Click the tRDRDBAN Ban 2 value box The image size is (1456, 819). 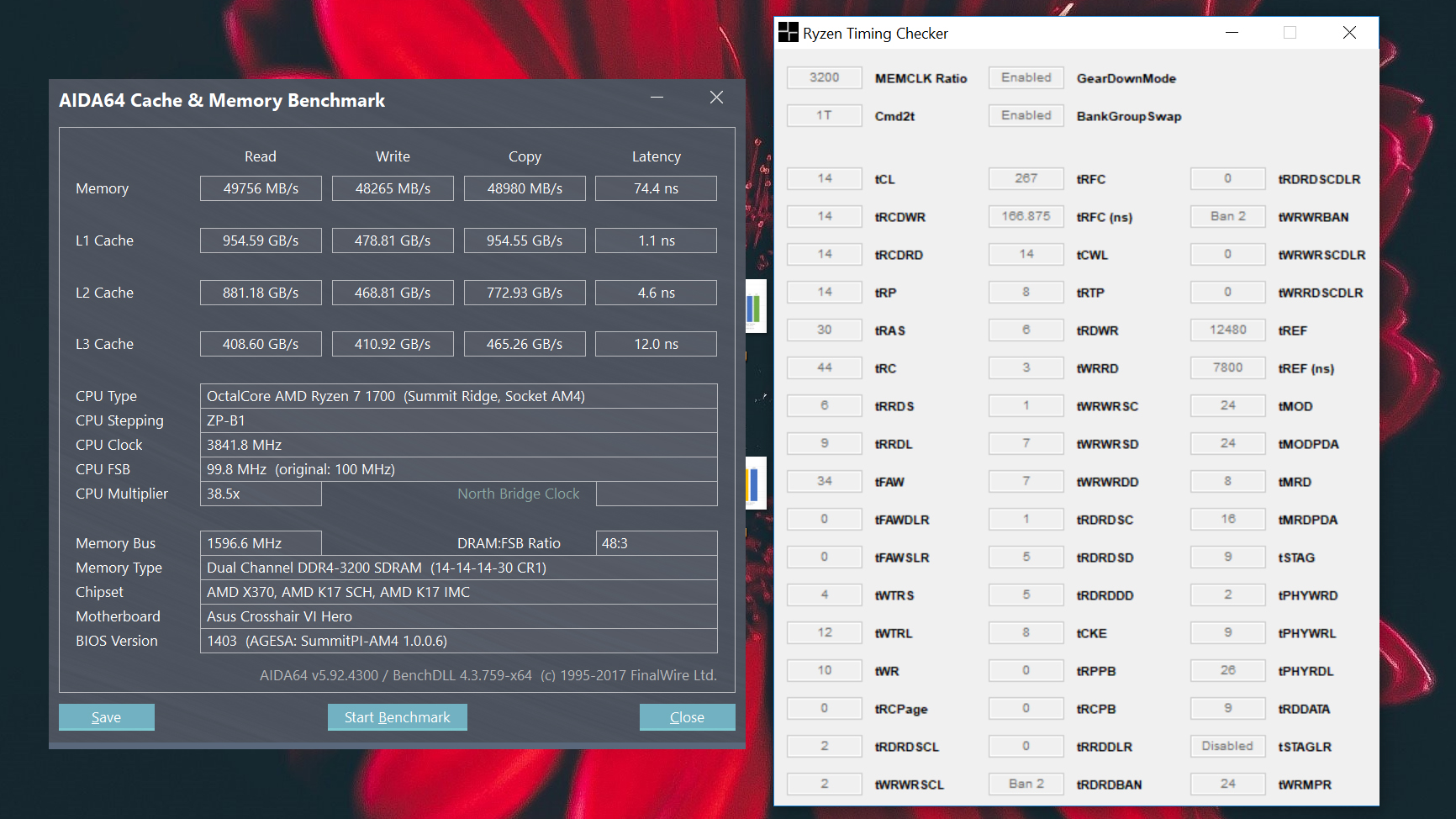(1026, 784)
